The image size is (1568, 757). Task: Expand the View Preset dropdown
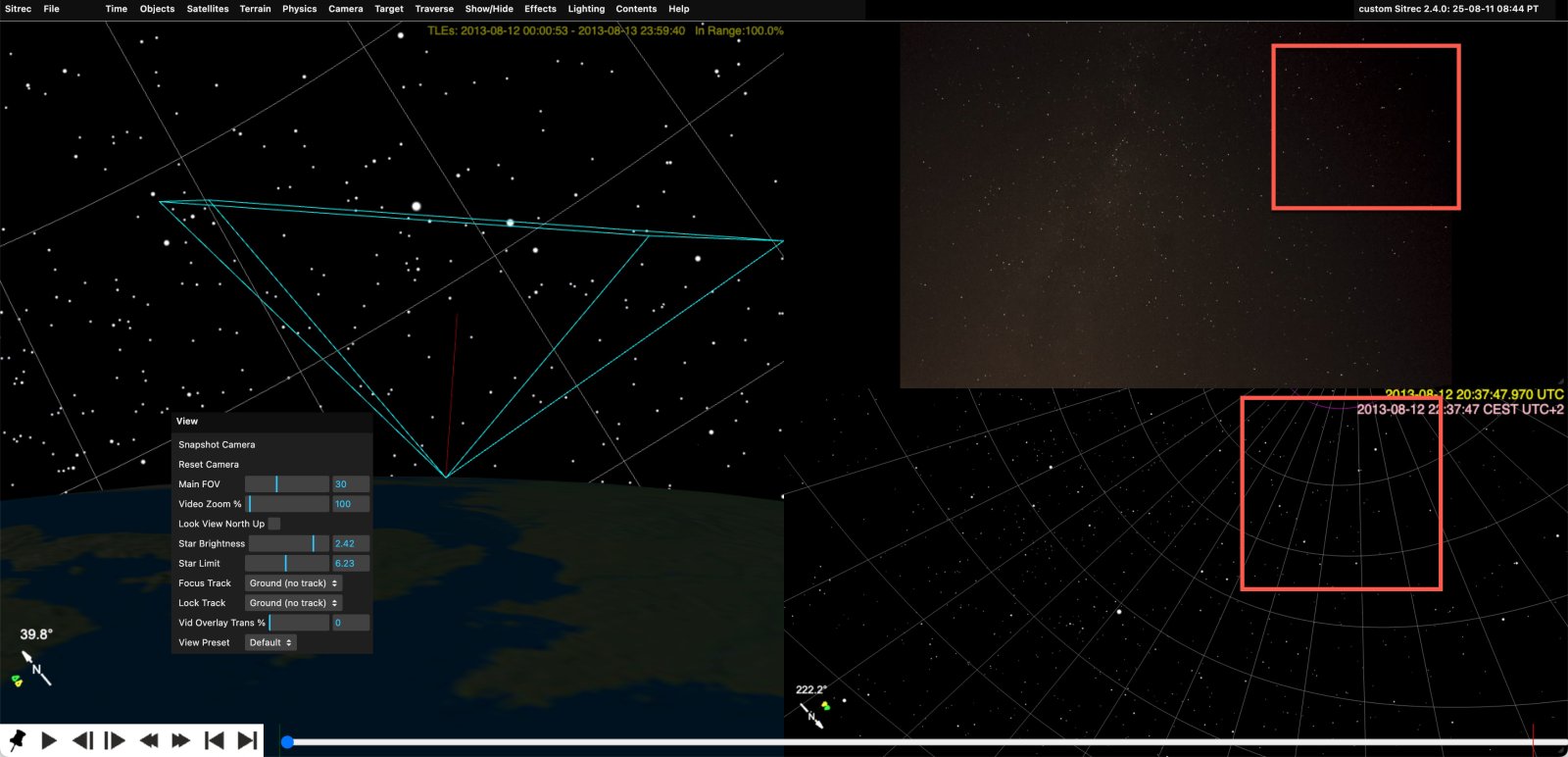(270, 642)
